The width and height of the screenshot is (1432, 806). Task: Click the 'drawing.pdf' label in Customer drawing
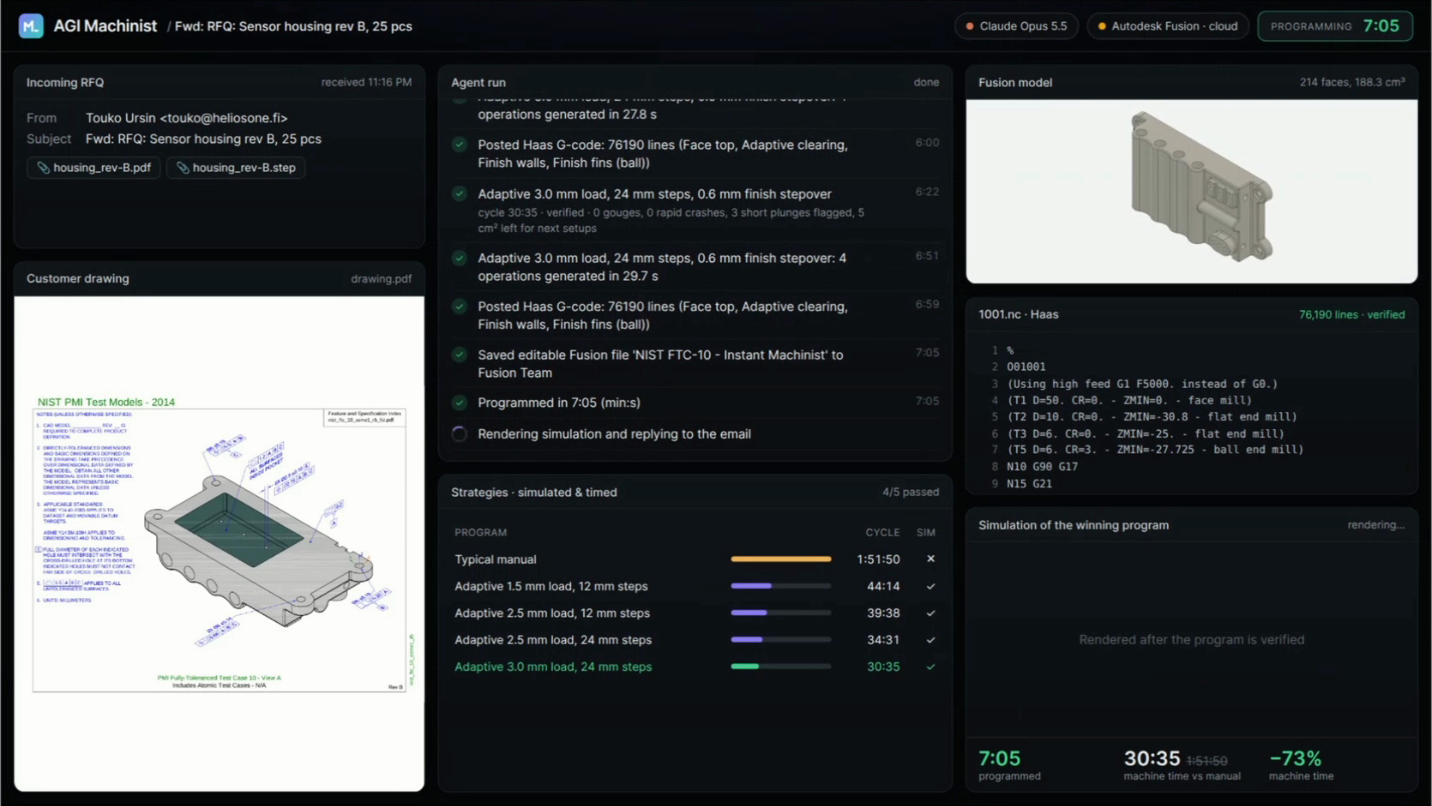[x=381, y=279]
